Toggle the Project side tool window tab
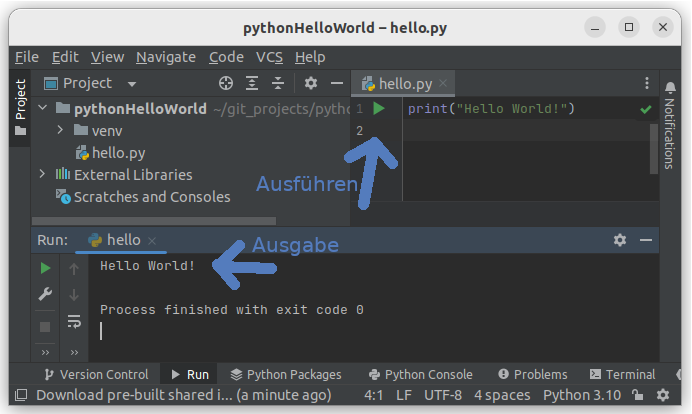This screenshot has width=692, height=414. [x=20, y=100]
